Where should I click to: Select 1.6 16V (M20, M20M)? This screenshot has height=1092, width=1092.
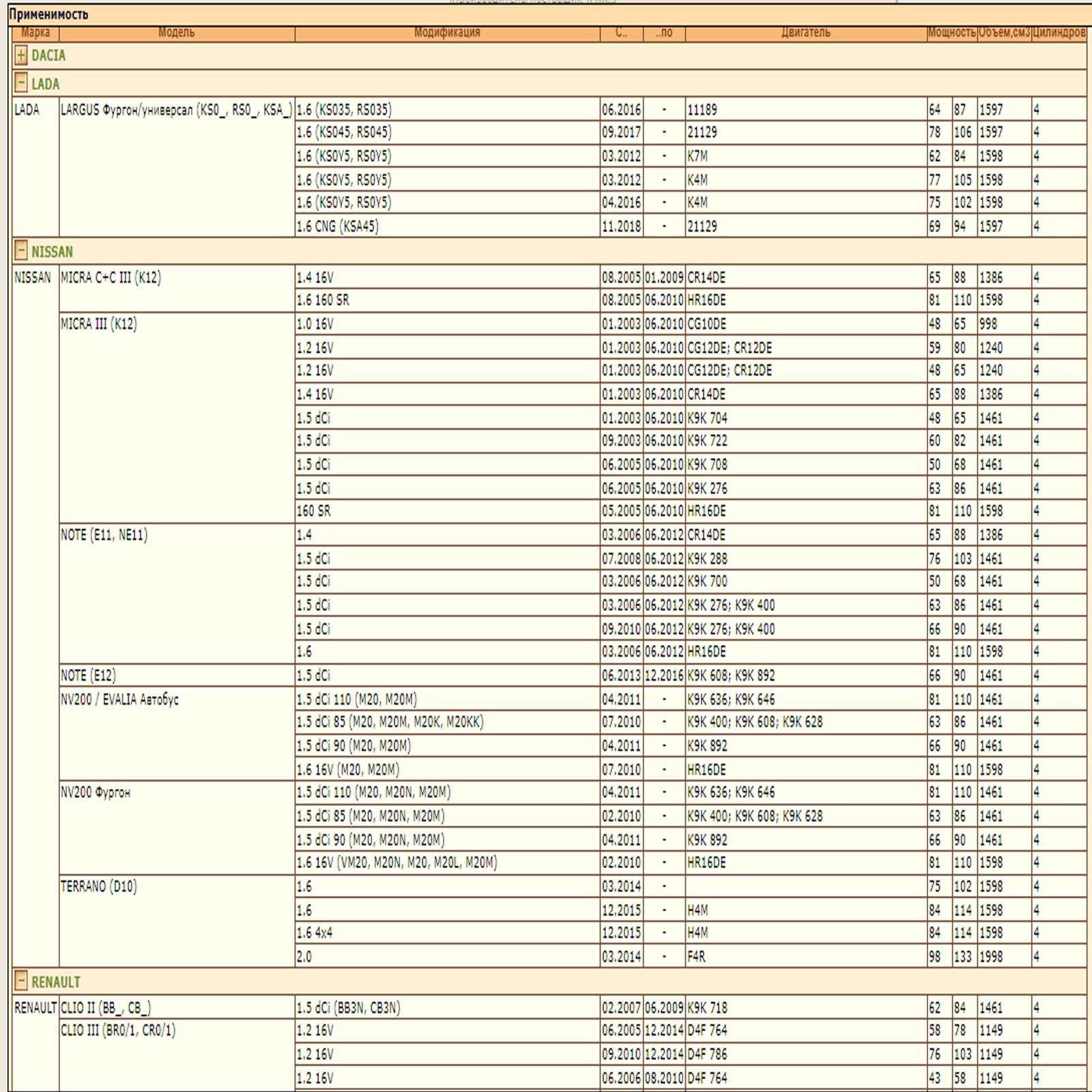pos(347,770)
